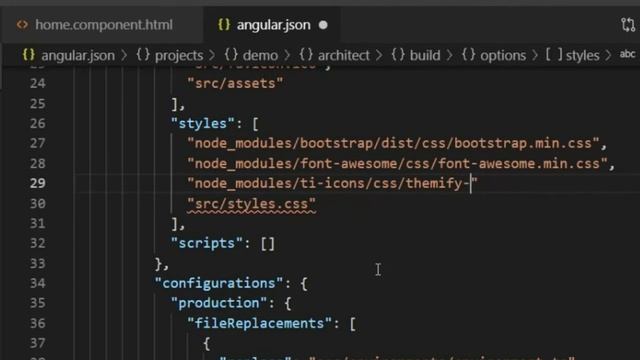Select the angular.json editor tab
Image resolution: width=640 pixels, height=360 pixels.
pos(273,25)
